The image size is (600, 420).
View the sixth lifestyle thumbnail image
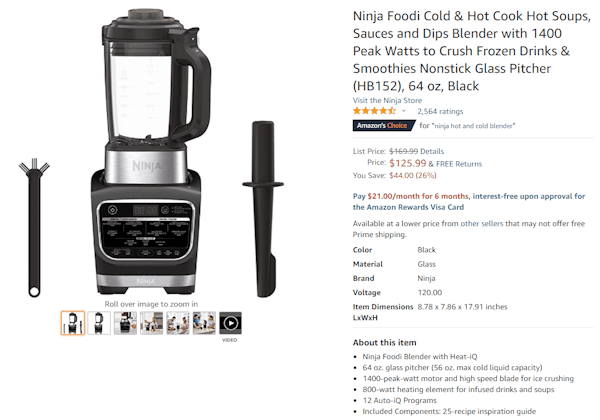204,323
